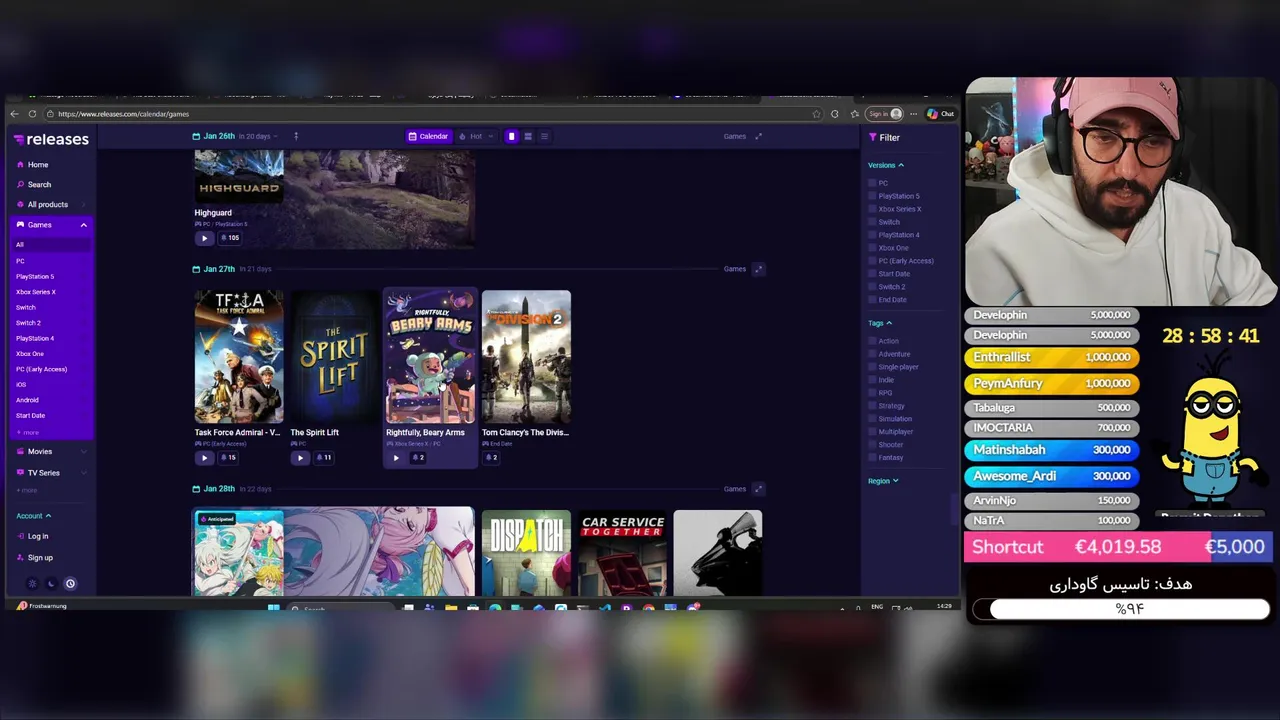Follow The Spirit Lift bell 11

coord(324,458)
